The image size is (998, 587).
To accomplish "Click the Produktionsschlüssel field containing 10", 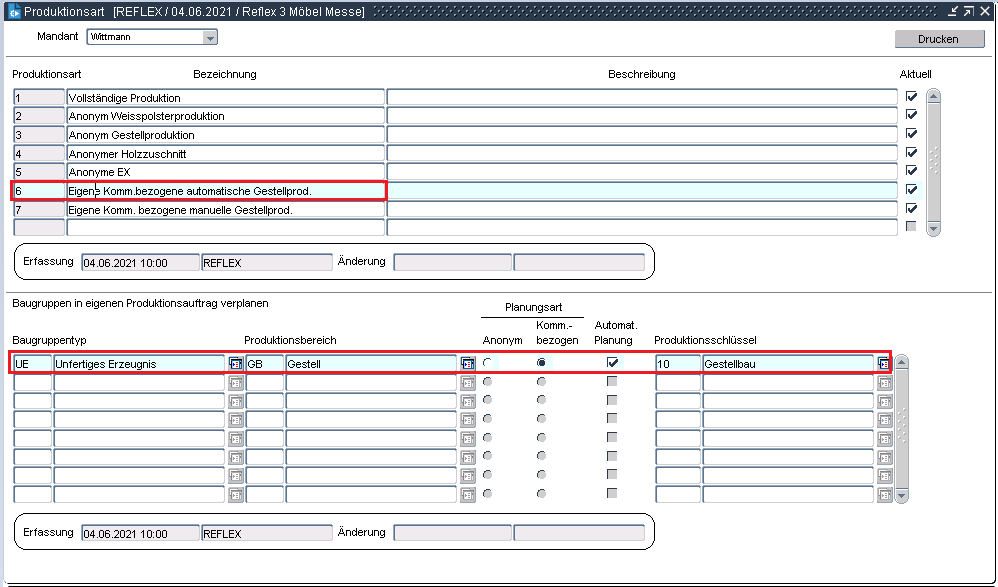I will [x=677, y=364].
